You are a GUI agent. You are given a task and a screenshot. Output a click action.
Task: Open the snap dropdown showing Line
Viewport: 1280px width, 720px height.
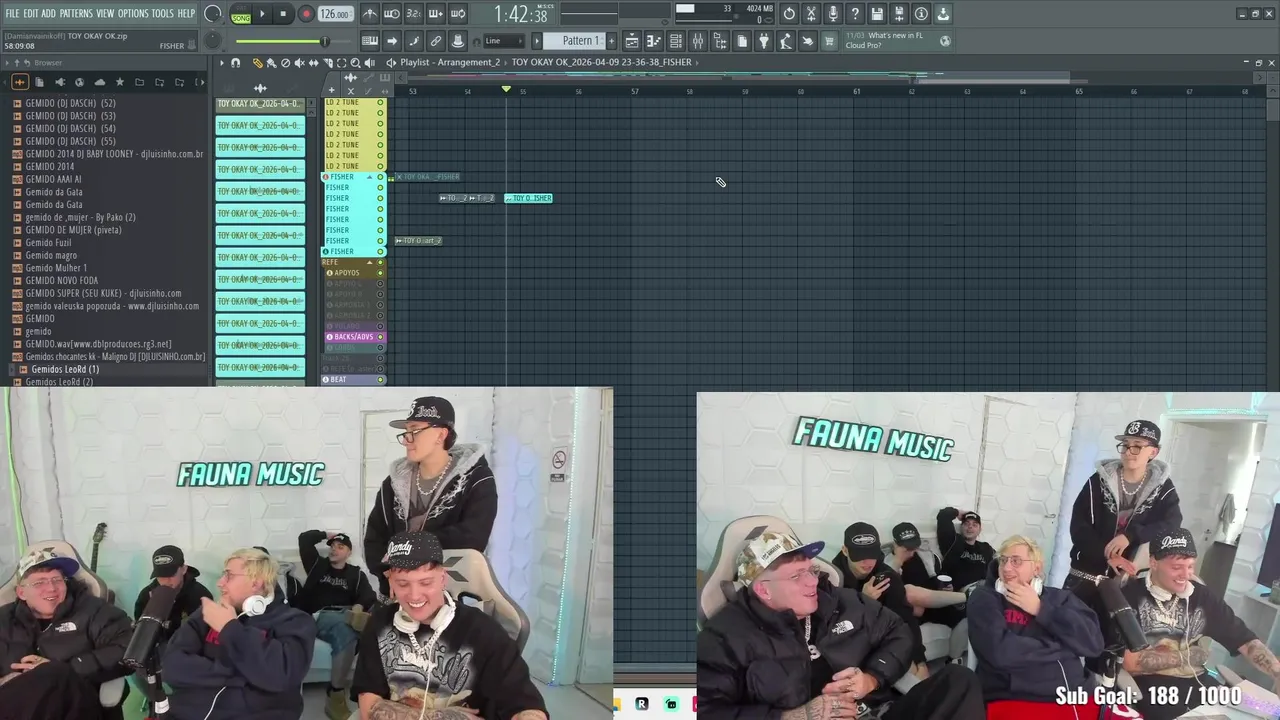pyautogui.click(x=503, y=41)
